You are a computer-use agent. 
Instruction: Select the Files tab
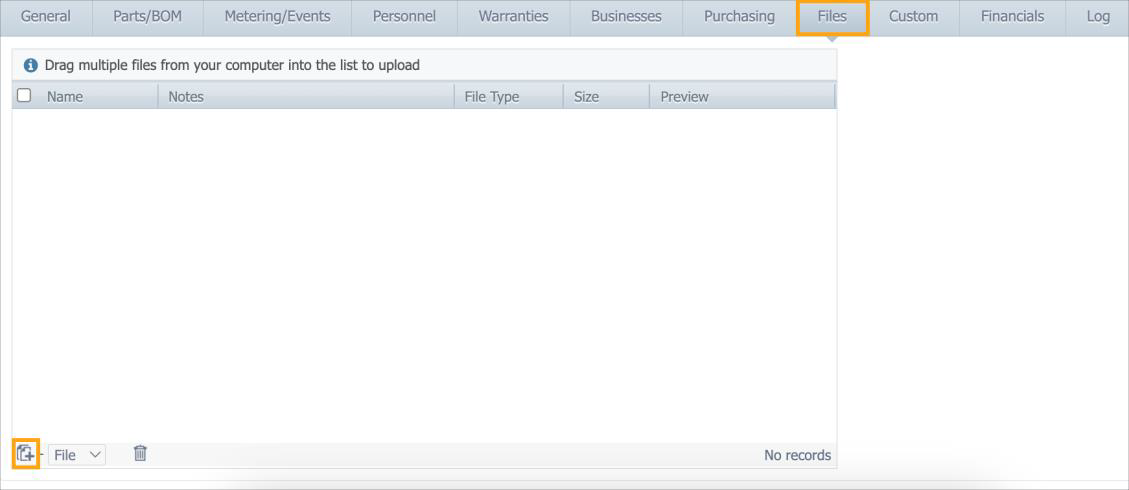[832, 16]
